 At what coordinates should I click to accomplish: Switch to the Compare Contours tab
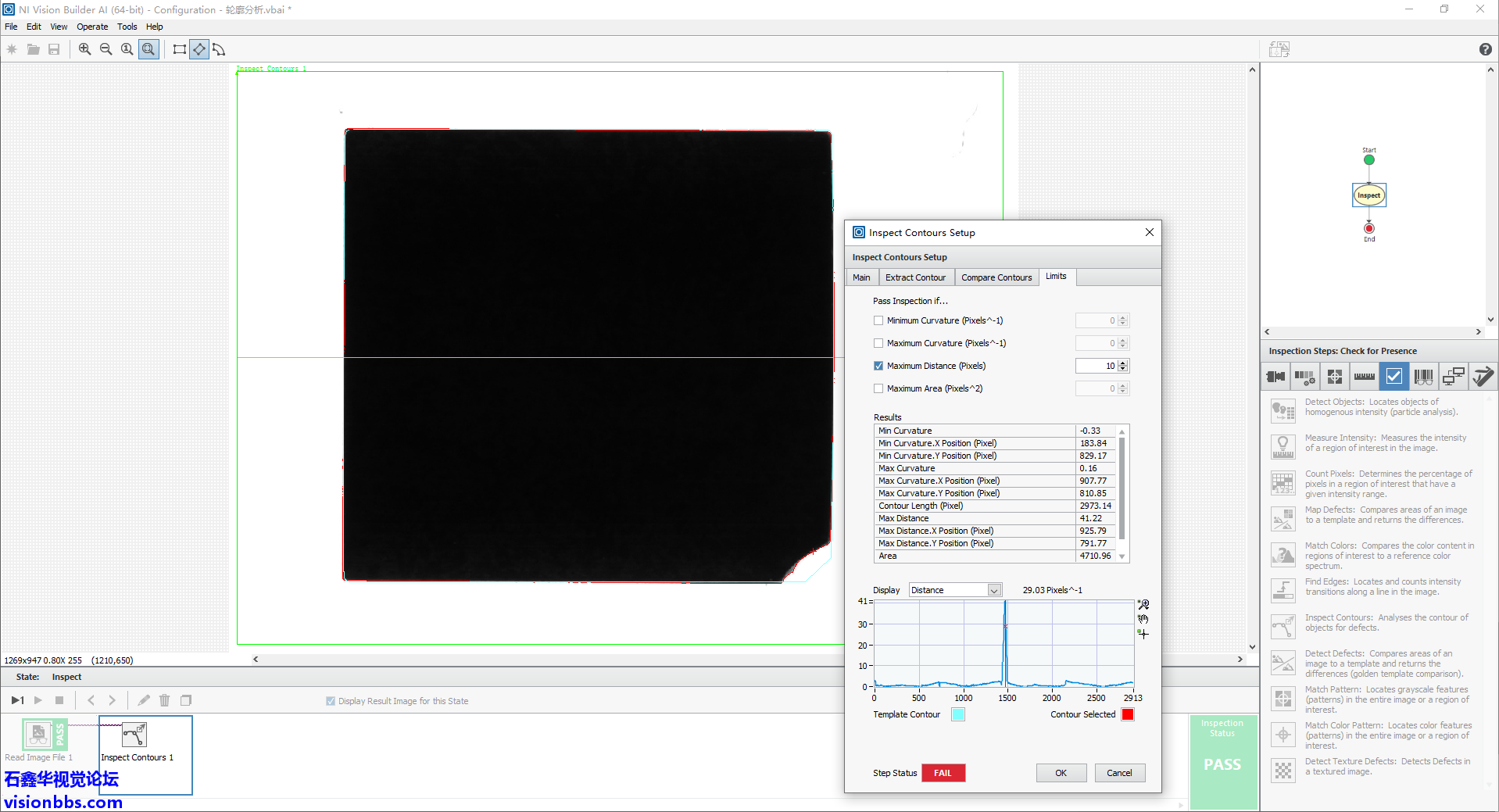(996, 277)
